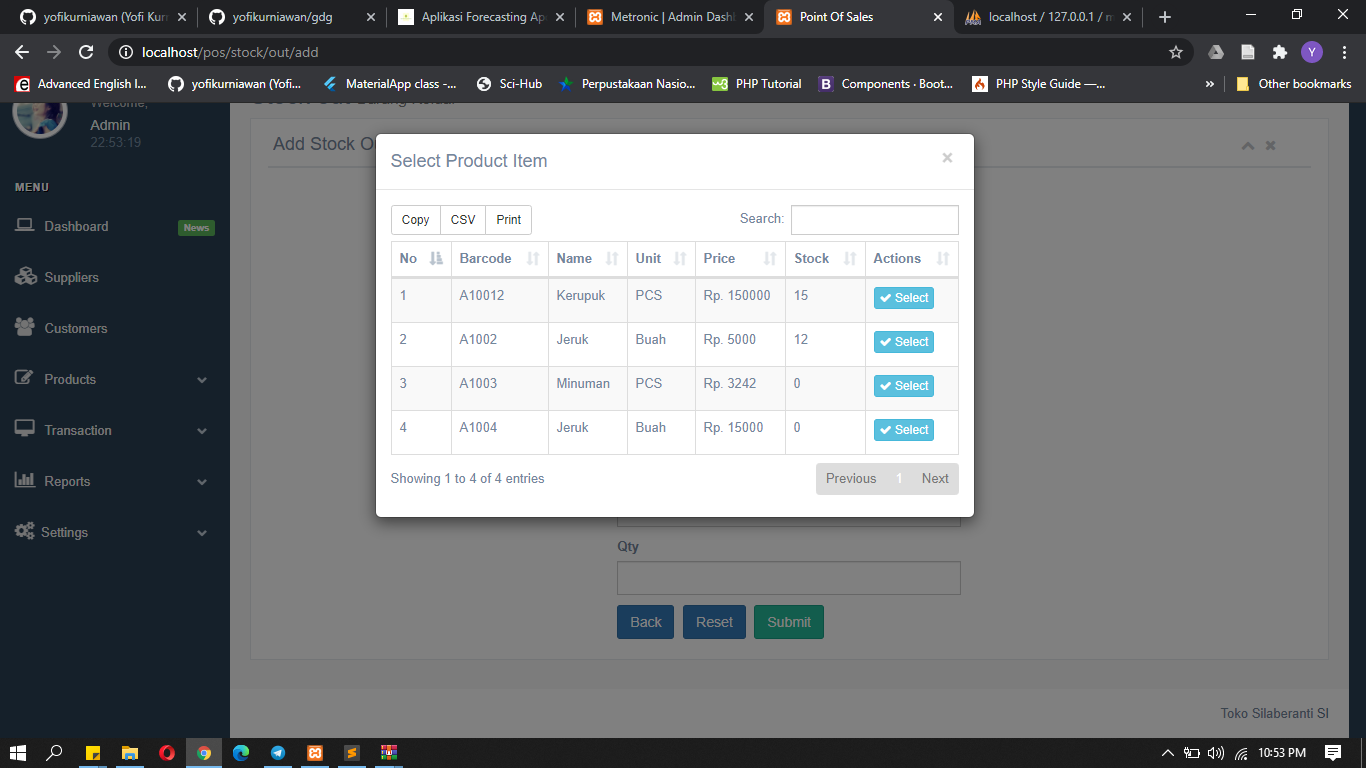Expand the Products submenu chevron

click(201, 380)
